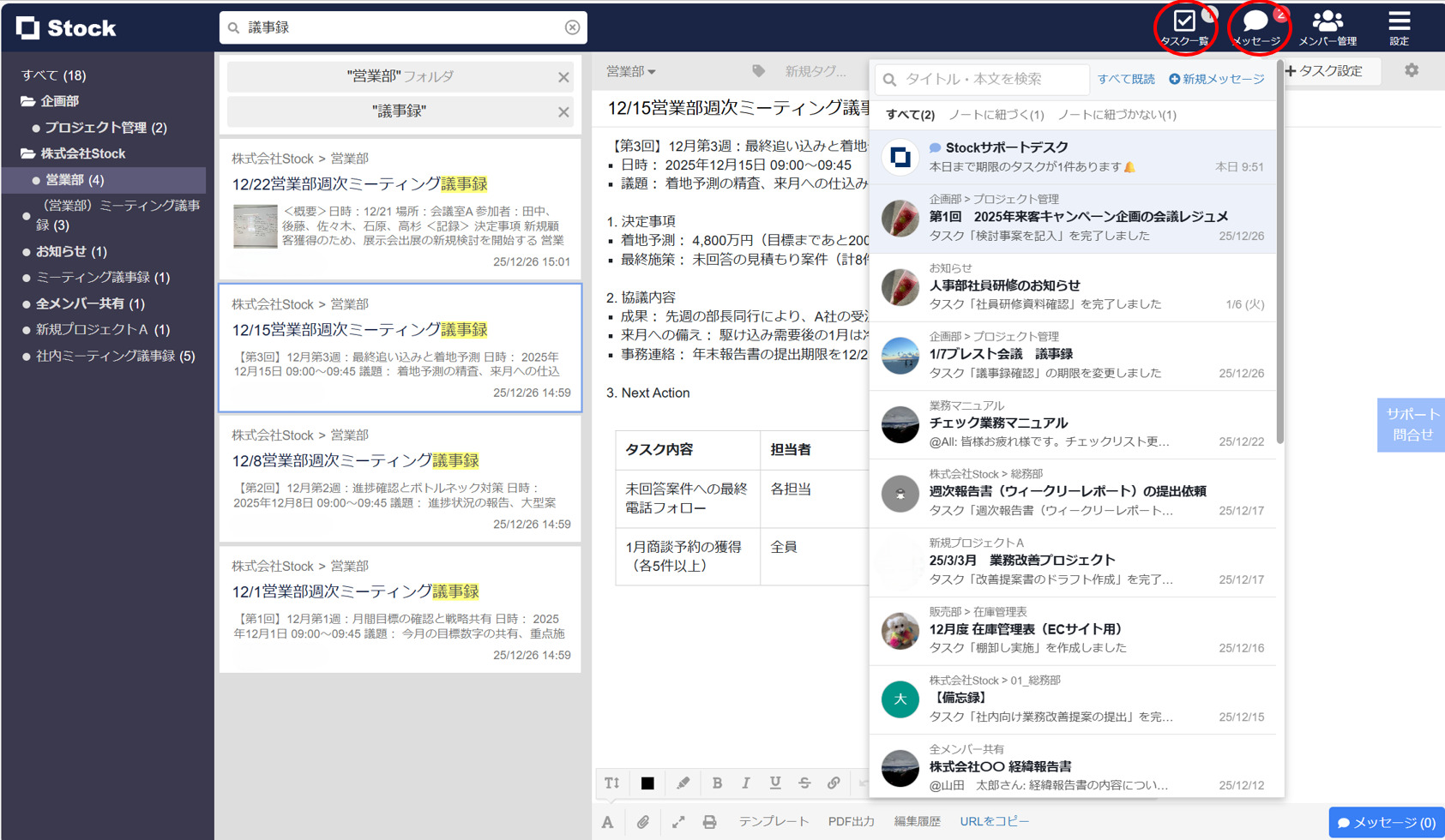Open the text size Tt dropdown

coord(611,783)
